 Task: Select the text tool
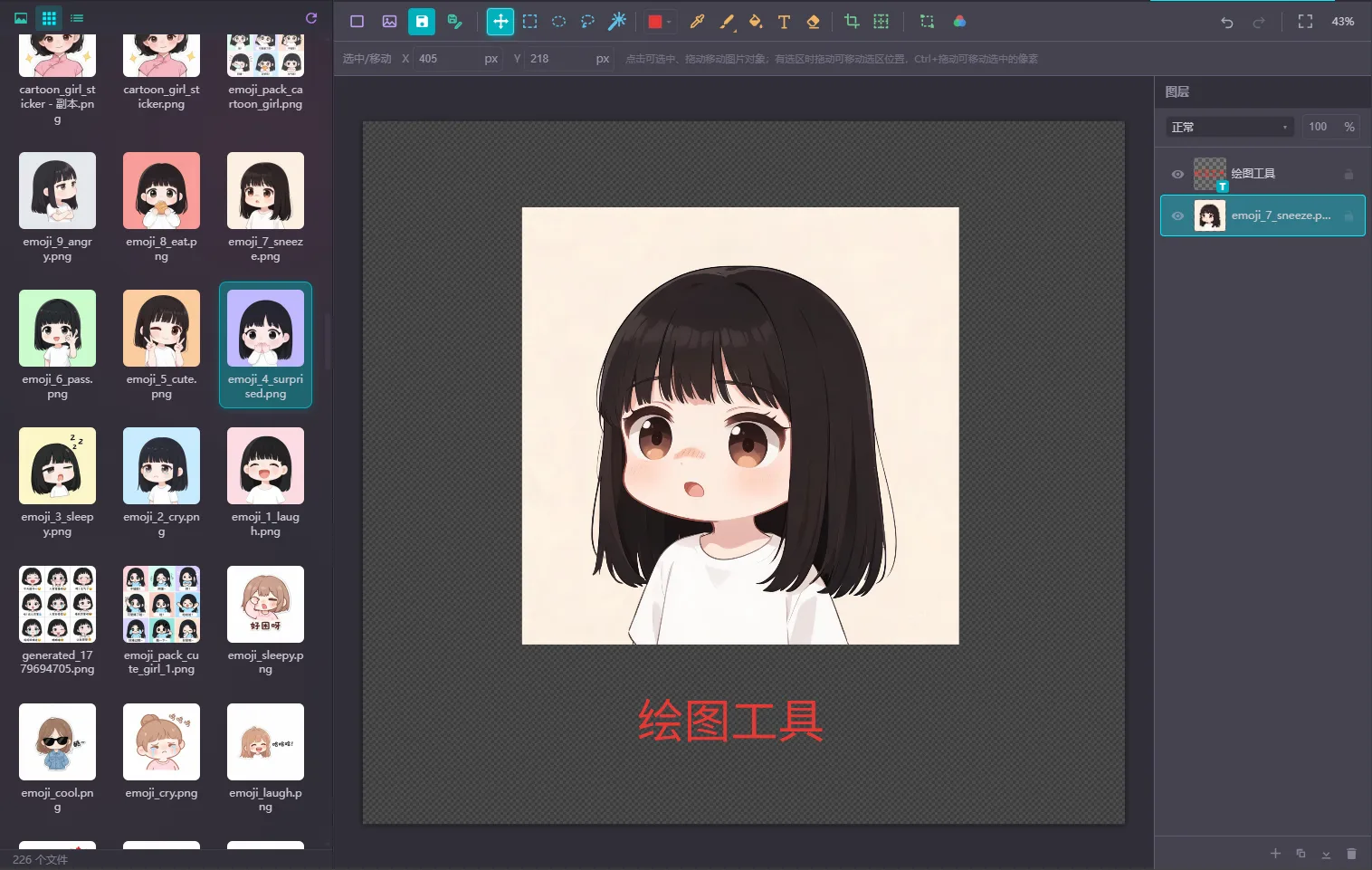(x=784, y=22)
